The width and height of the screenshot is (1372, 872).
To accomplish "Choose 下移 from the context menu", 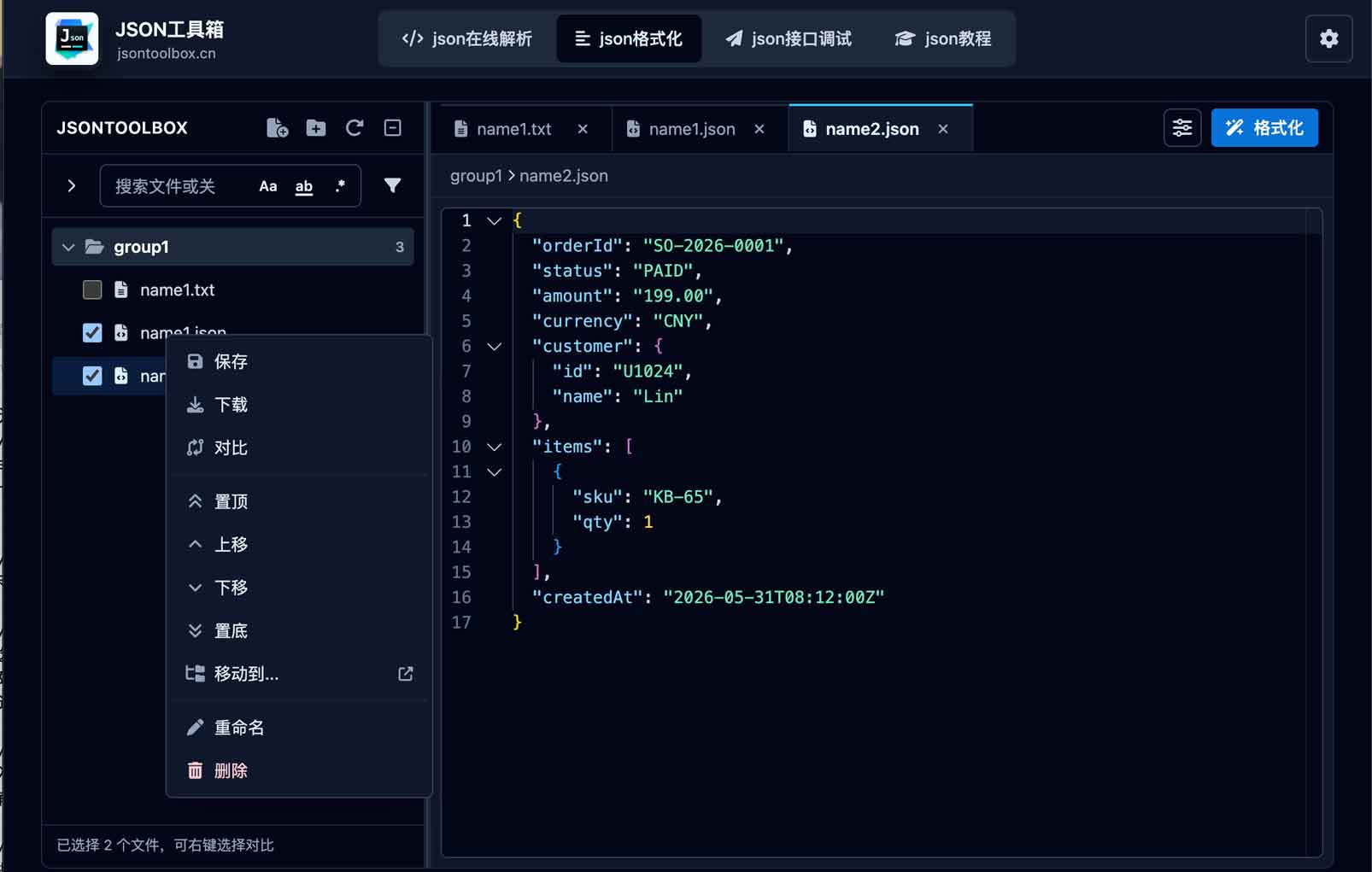I will (299, 588).
